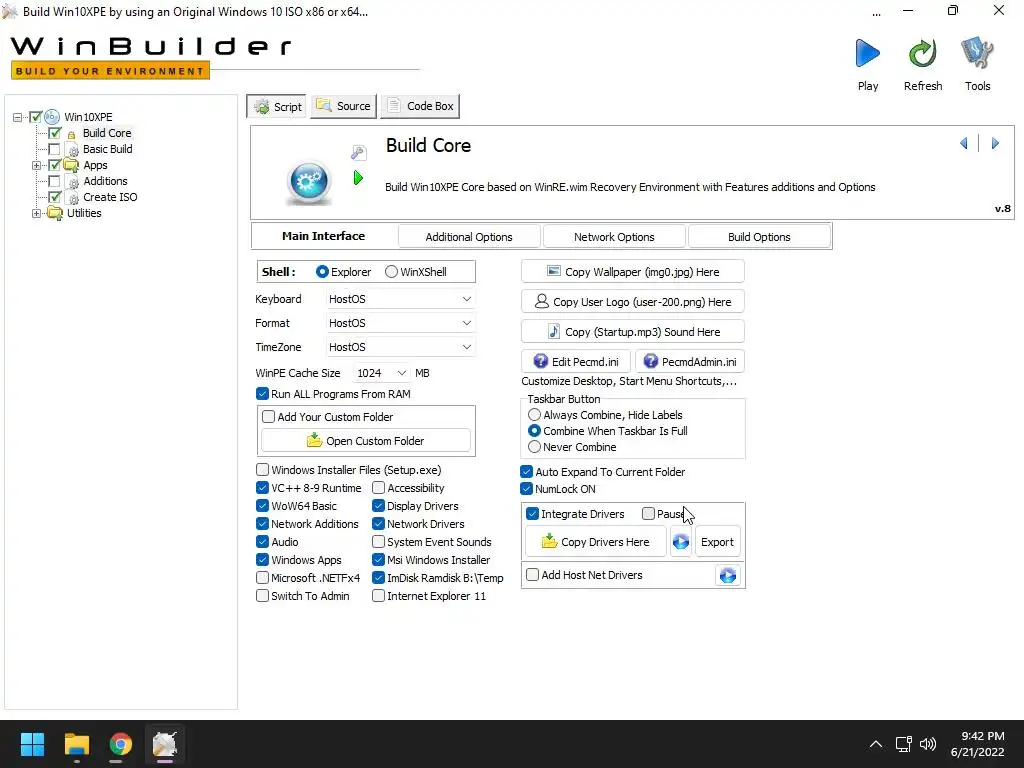The height and width of the screenshot is (768, 1024).
Task: Enable Add Your Custom Folder checkbox
Action: 268,417
